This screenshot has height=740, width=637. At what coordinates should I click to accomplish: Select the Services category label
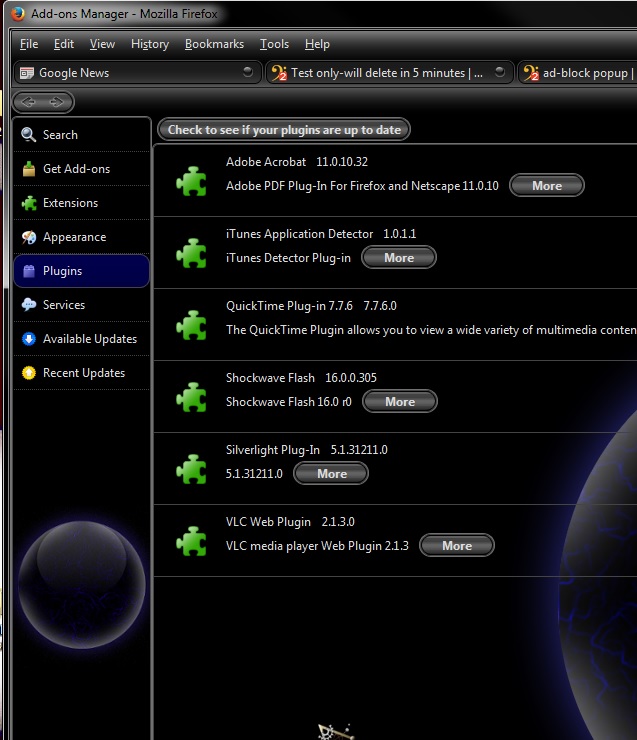coord(64,305)
